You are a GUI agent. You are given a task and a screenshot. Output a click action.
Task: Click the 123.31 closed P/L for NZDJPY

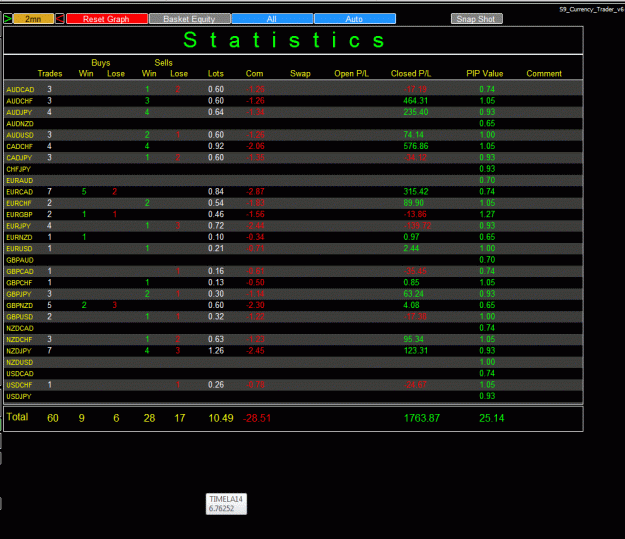click(416, 351)
